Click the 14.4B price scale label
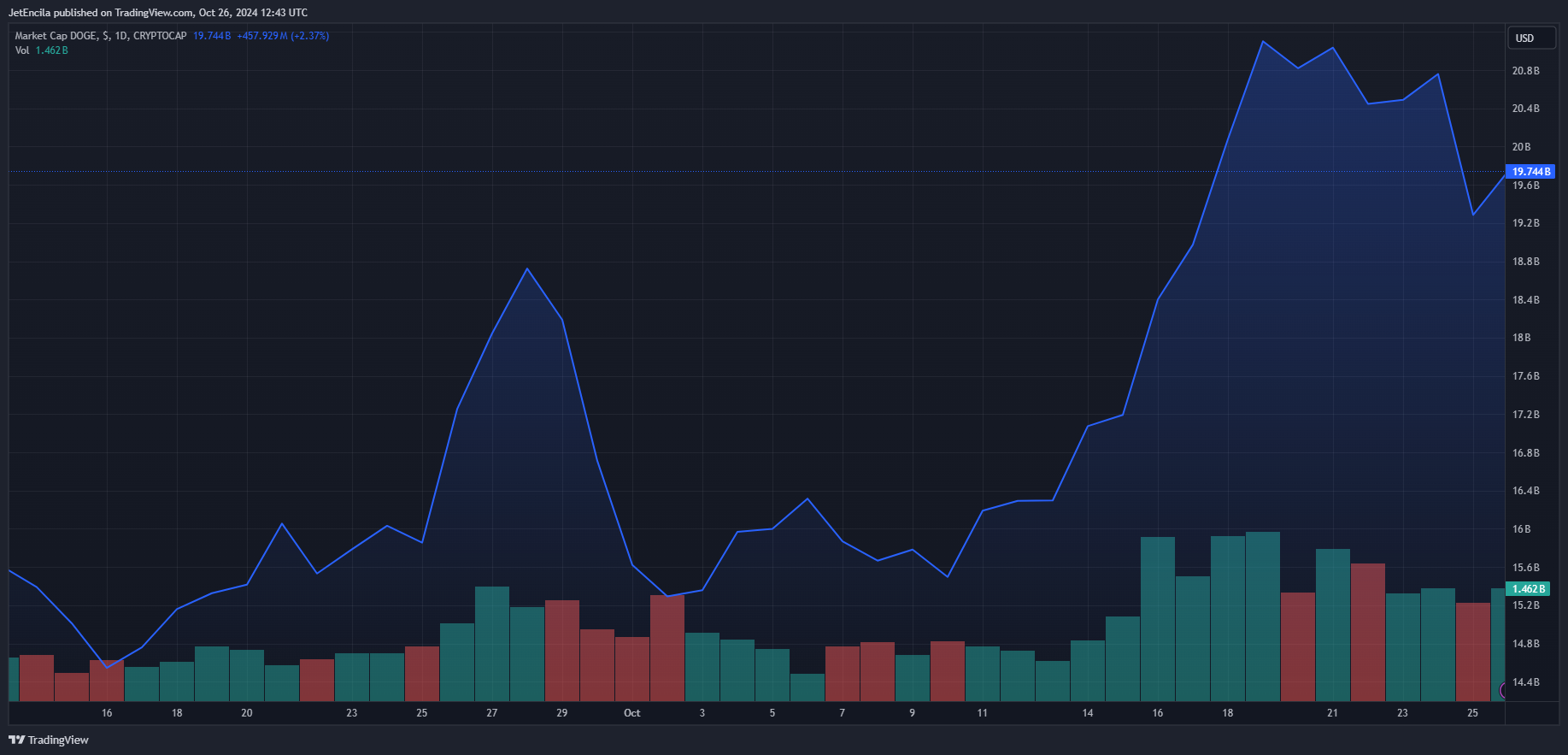The height and width of the screenshot is (755, 1568). pos(1525,682)
